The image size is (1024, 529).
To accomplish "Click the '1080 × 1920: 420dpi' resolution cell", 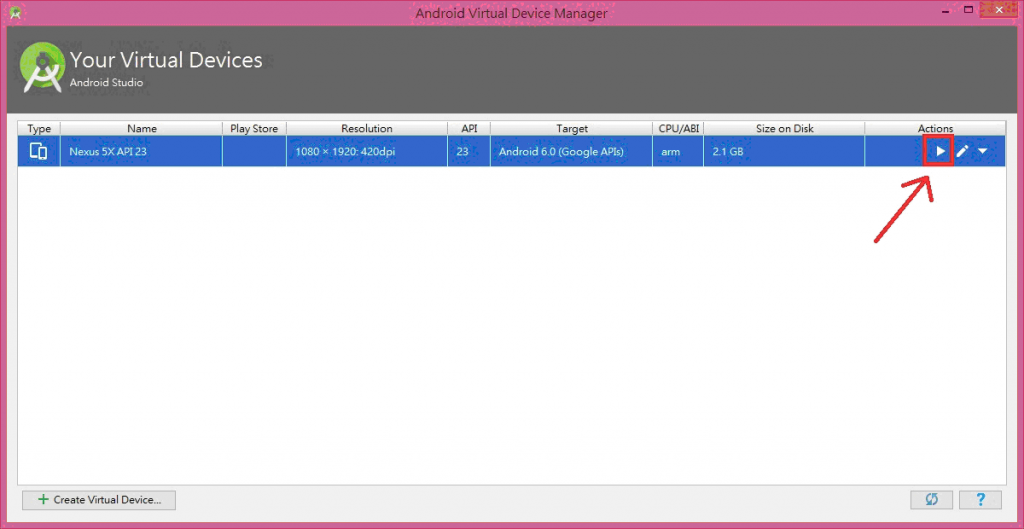I will pos(367,152).
